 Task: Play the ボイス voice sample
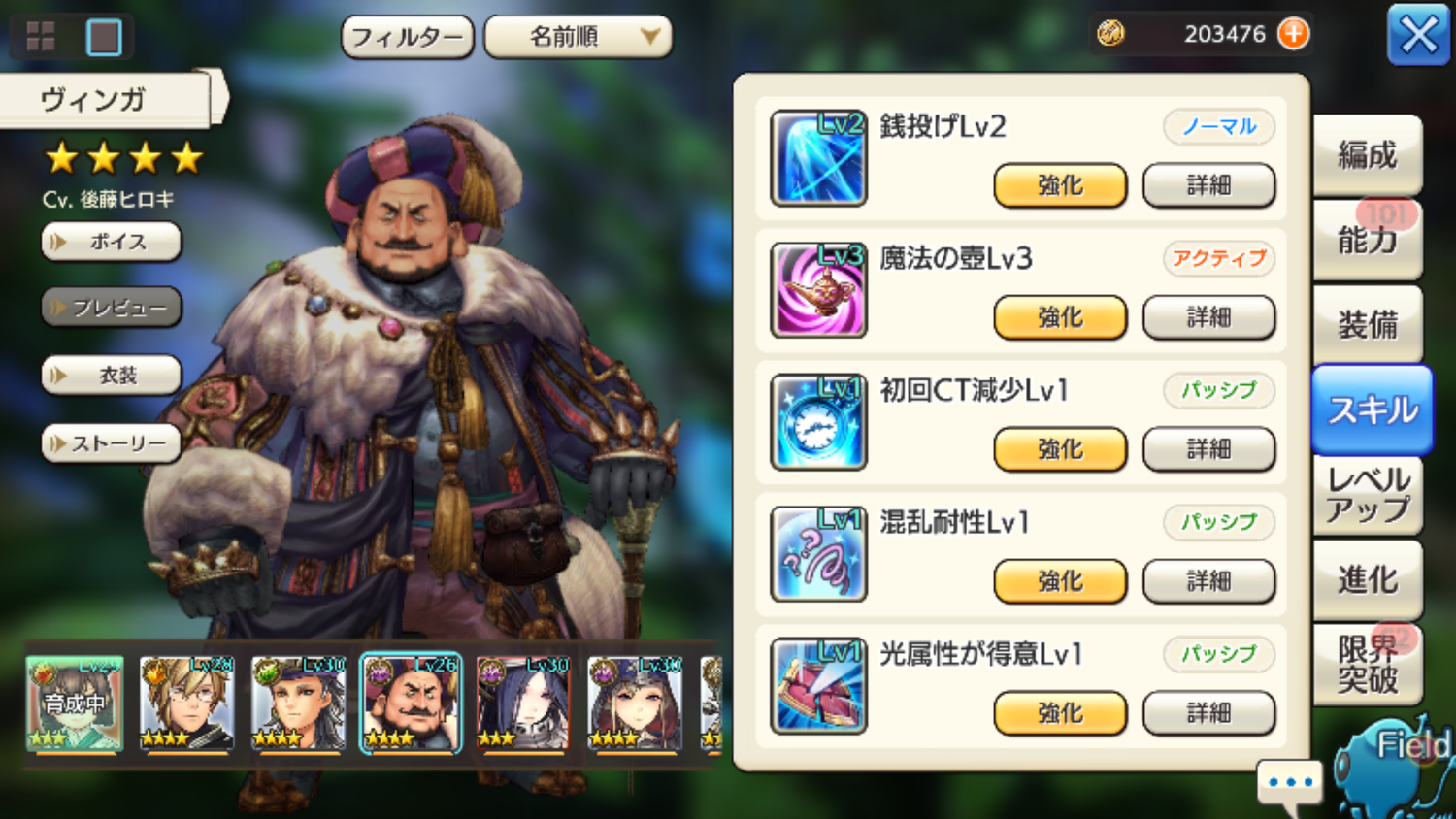point(112,242)
